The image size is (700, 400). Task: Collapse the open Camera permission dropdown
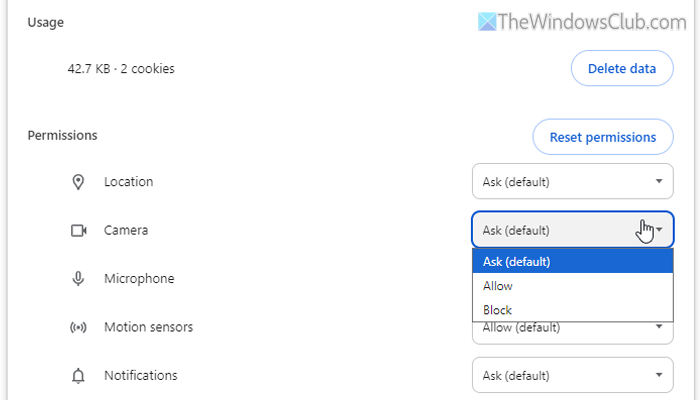[572, 231]
